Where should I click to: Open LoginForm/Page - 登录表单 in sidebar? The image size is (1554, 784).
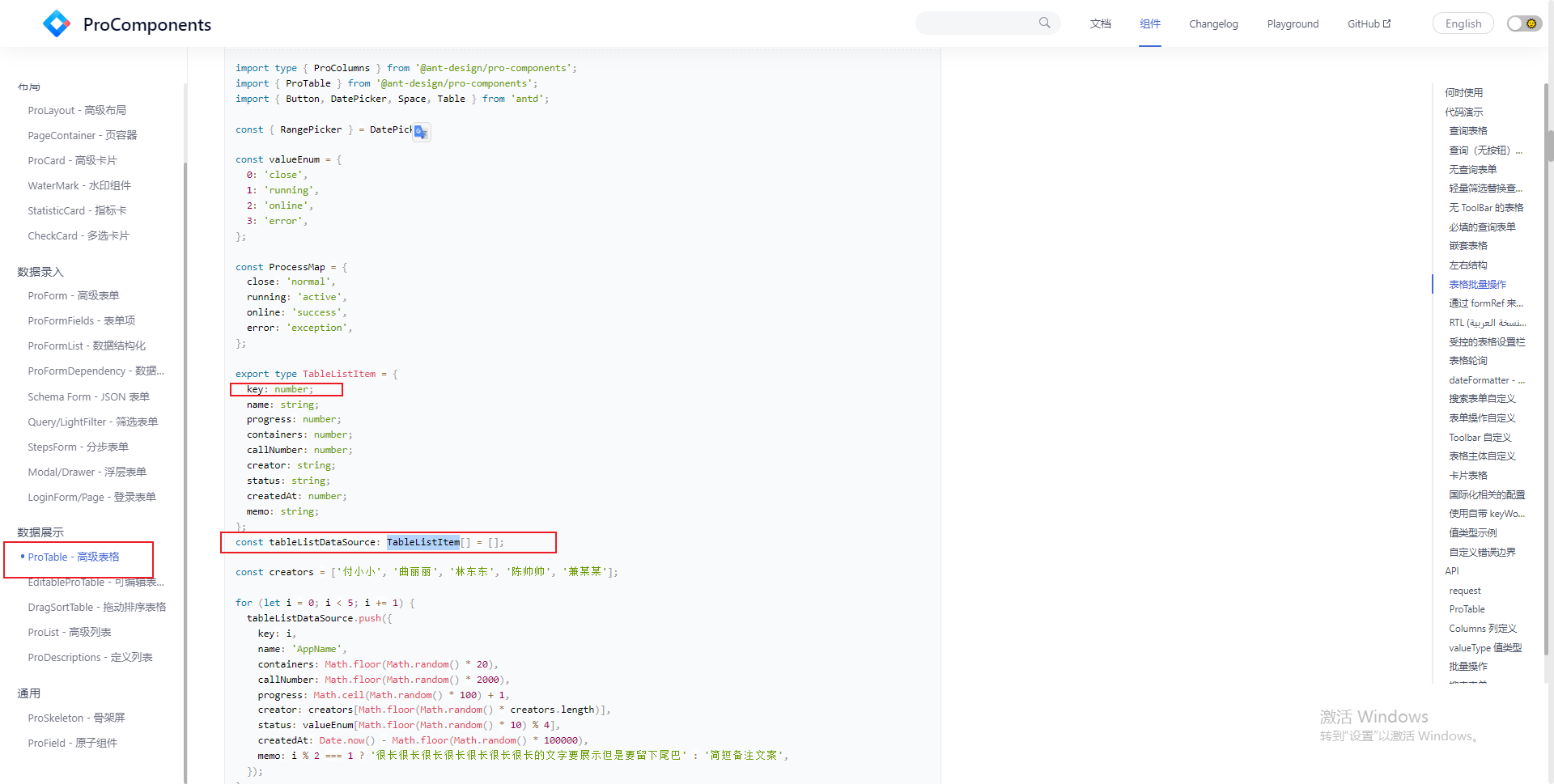pos(91,497)
